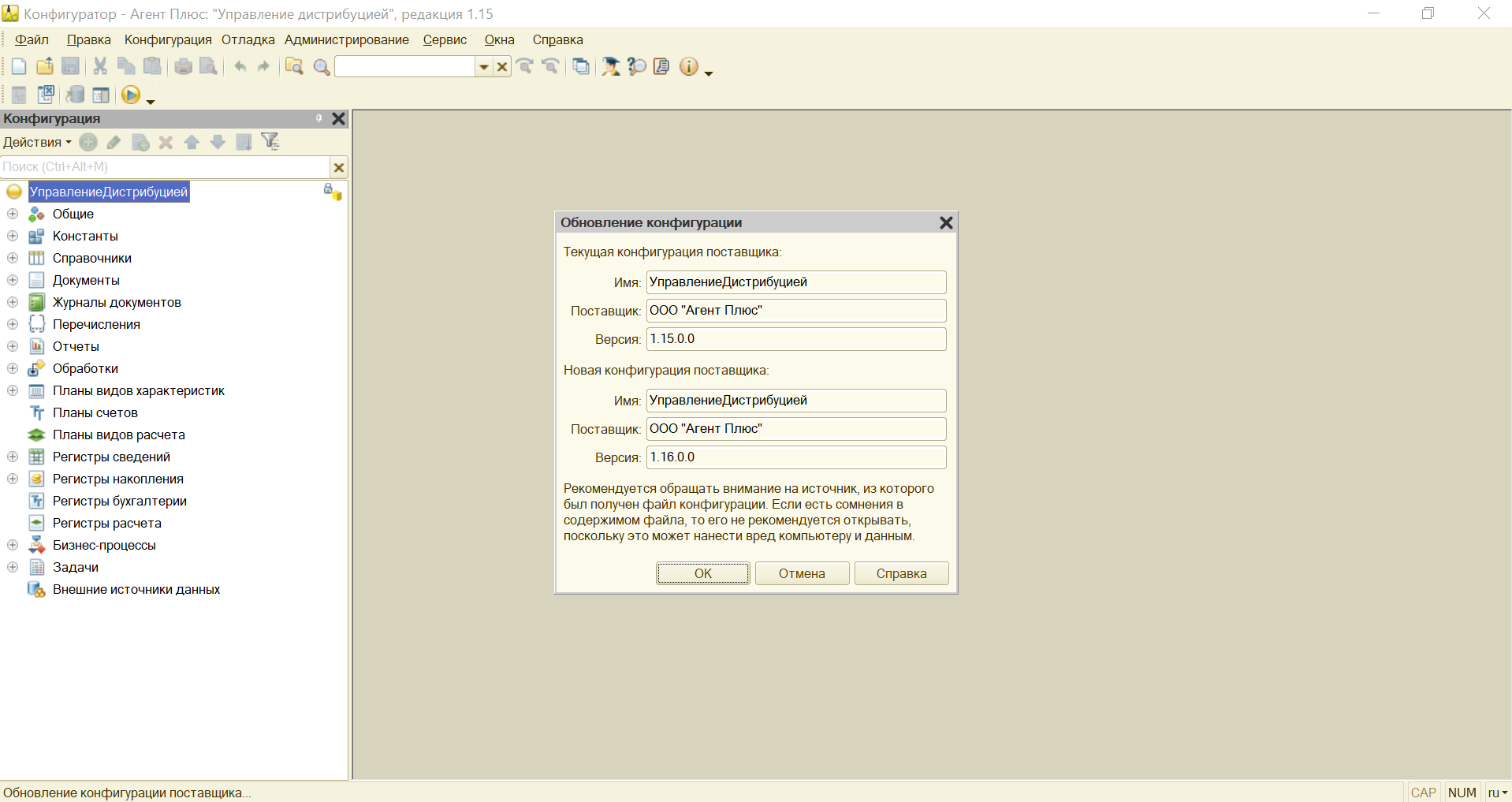Open the Файл menu
Screen dimensions: 1512x802
(x=32, y=39)
